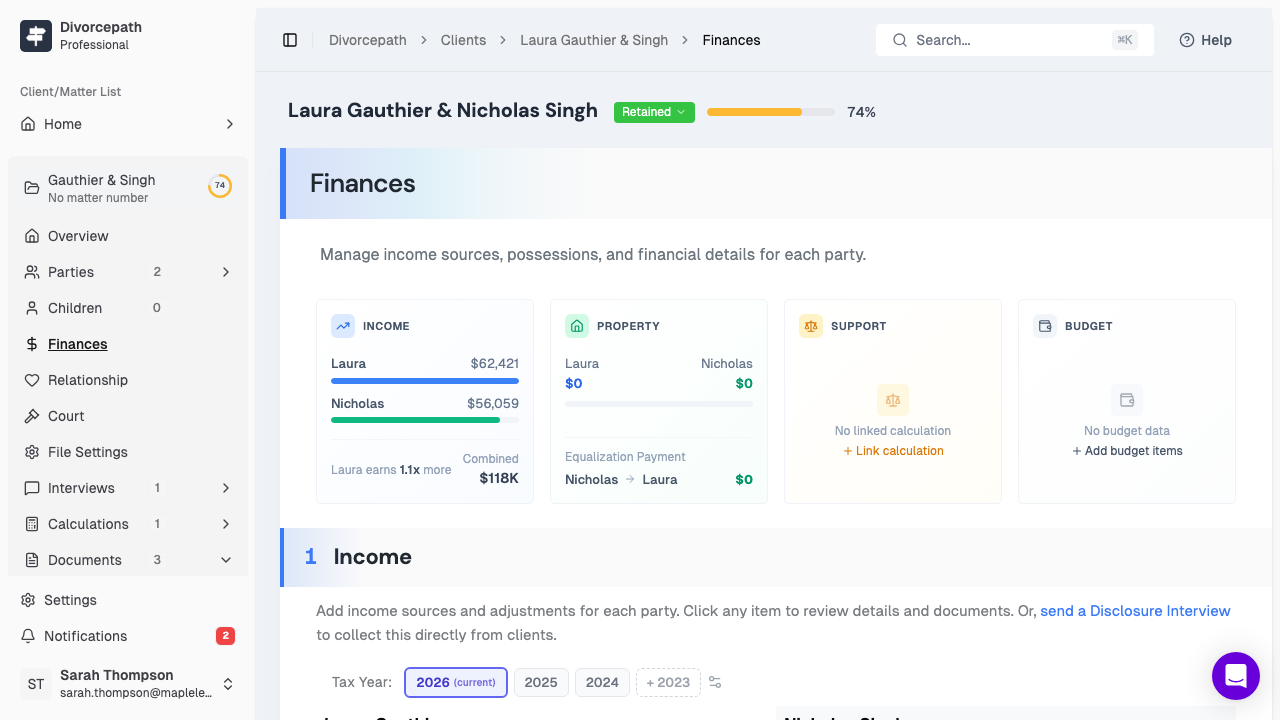Go to Laura Gauthier & Singh breadcrumb
The width and height of the screenshot is (1280, 720).
pyautogui.click(x=594, y=40)
